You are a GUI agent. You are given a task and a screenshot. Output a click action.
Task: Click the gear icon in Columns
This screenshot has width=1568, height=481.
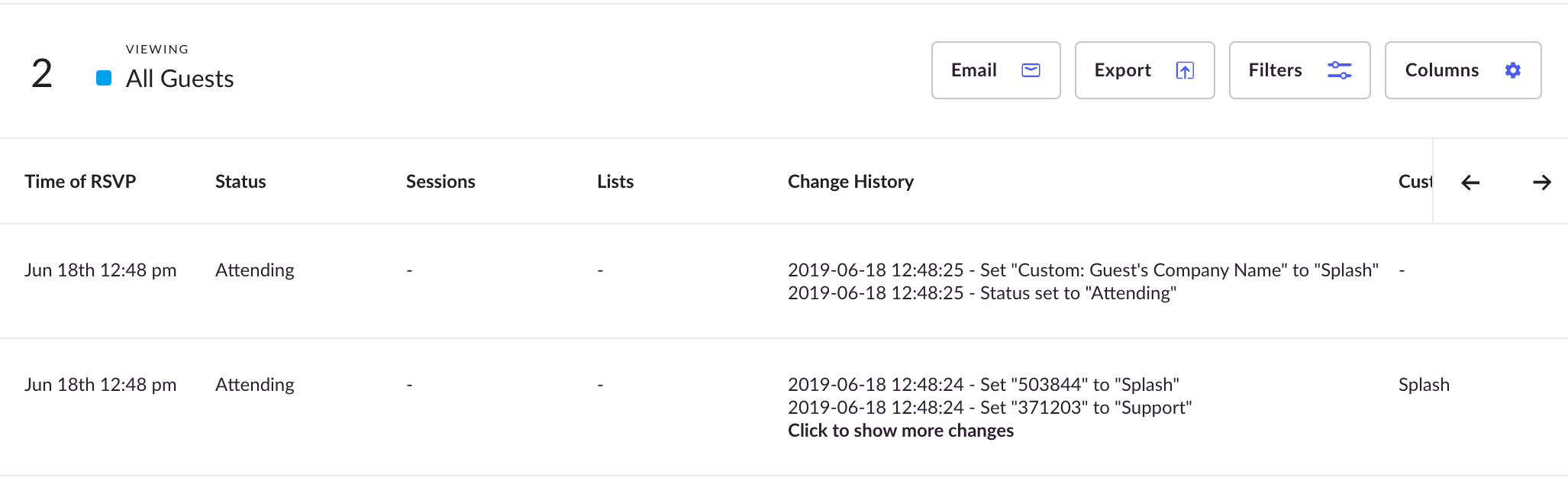tap(1513, 70)
